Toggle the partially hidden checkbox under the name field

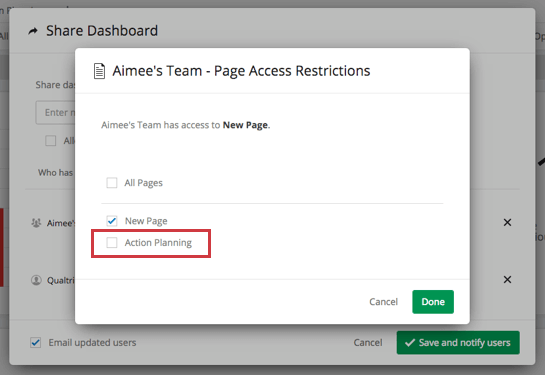[x=51, y=140]
